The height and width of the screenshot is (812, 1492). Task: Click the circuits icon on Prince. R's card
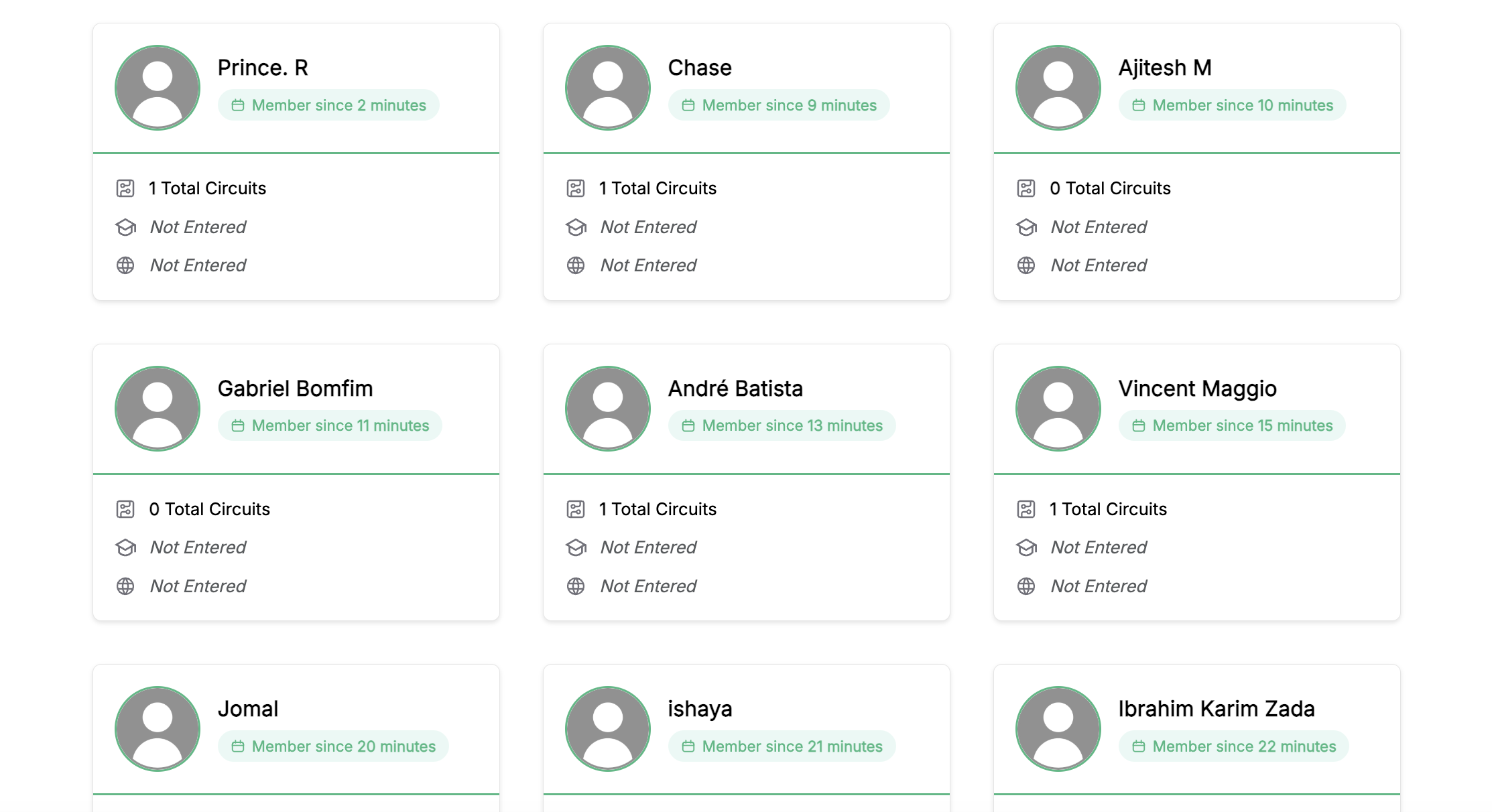(x=126, y=188)
